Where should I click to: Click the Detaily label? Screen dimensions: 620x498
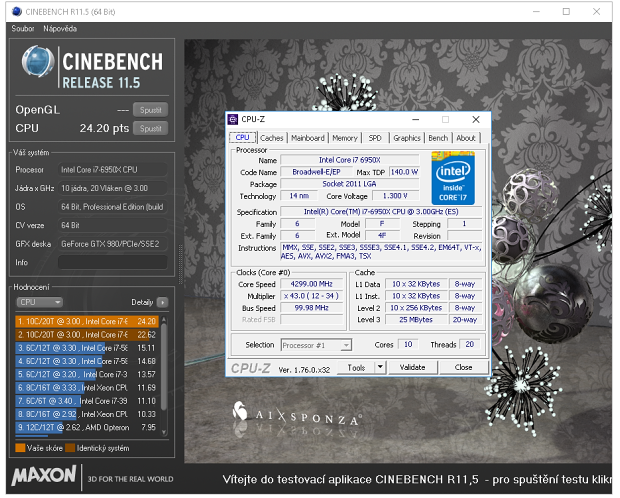[x=142, y=302]
